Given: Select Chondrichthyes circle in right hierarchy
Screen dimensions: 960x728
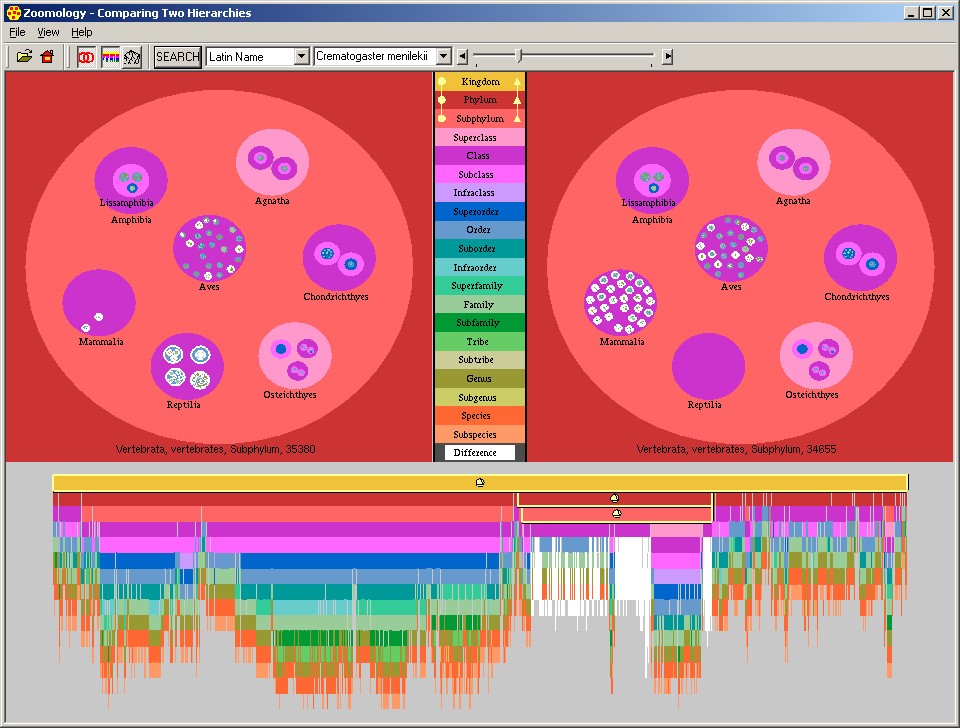Looking at the screenshot, I should coord(861,258).
